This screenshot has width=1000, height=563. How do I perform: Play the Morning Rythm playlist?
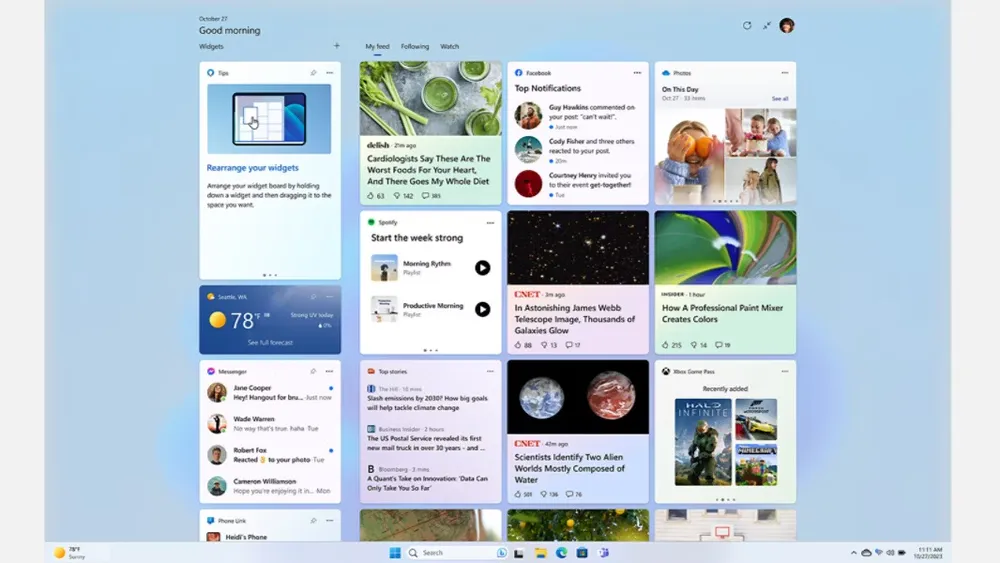point(482,267)
